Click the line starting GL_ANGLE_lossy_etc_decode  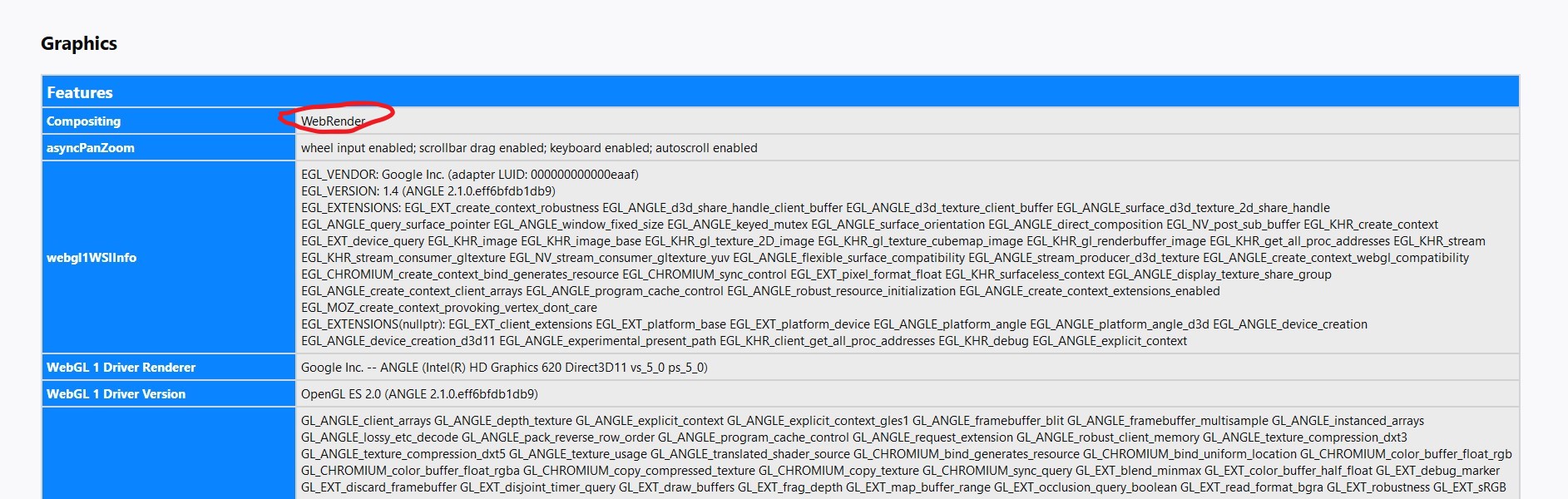pyautogui.click(x=854, y=437)
